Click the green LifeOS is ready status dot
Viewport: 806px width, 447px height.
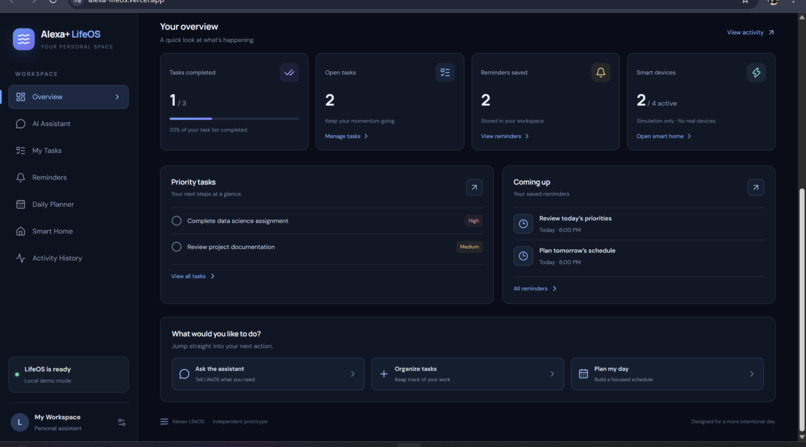(x=17, y=375)
